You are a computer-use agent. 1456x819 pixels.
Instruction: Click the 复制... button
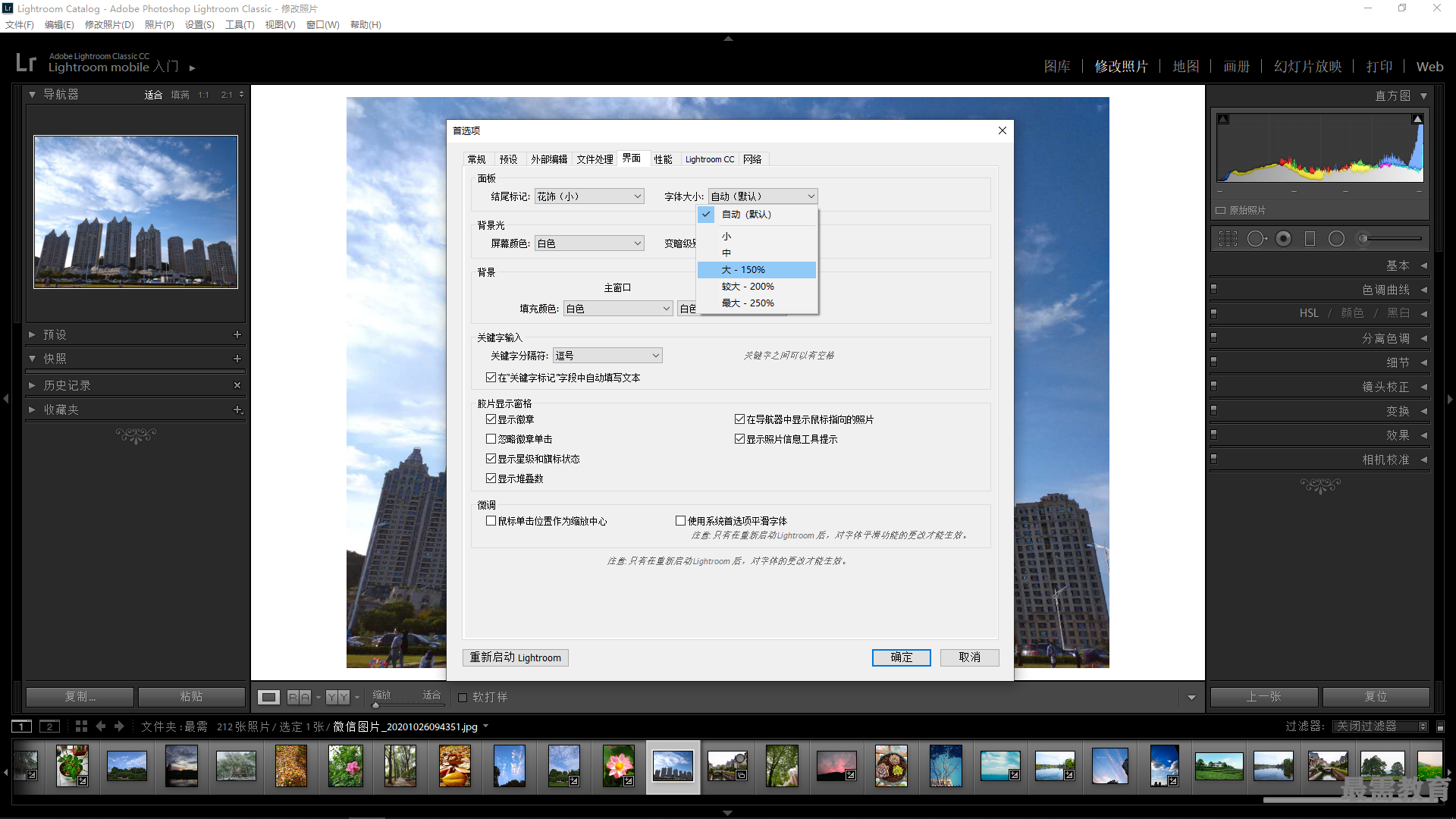80,697
